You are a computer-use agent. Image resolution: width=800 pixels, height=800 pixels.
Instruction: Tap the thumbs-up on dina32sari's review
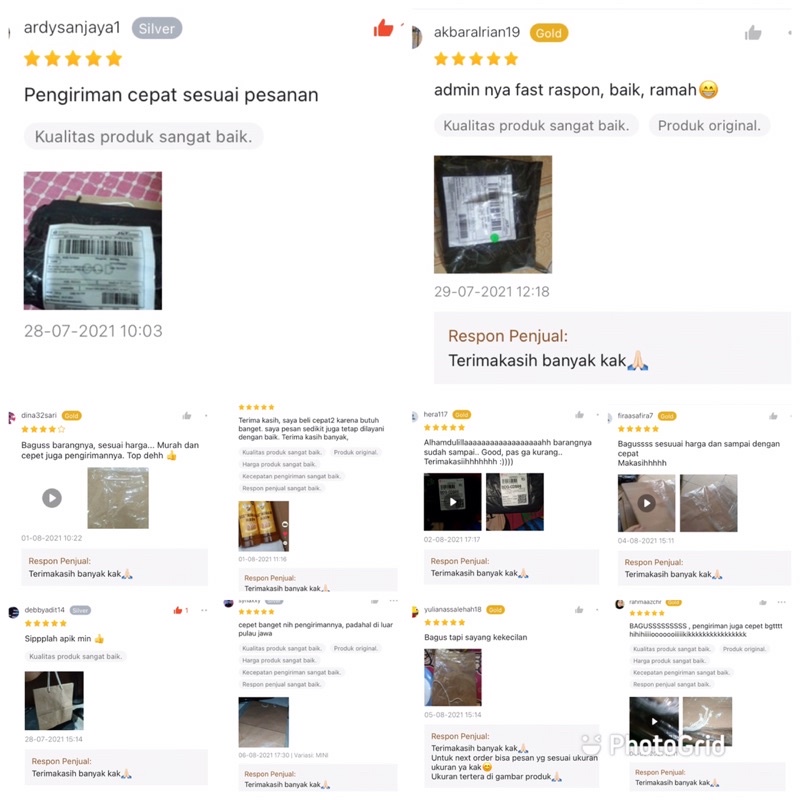click(x=187, y=416)
